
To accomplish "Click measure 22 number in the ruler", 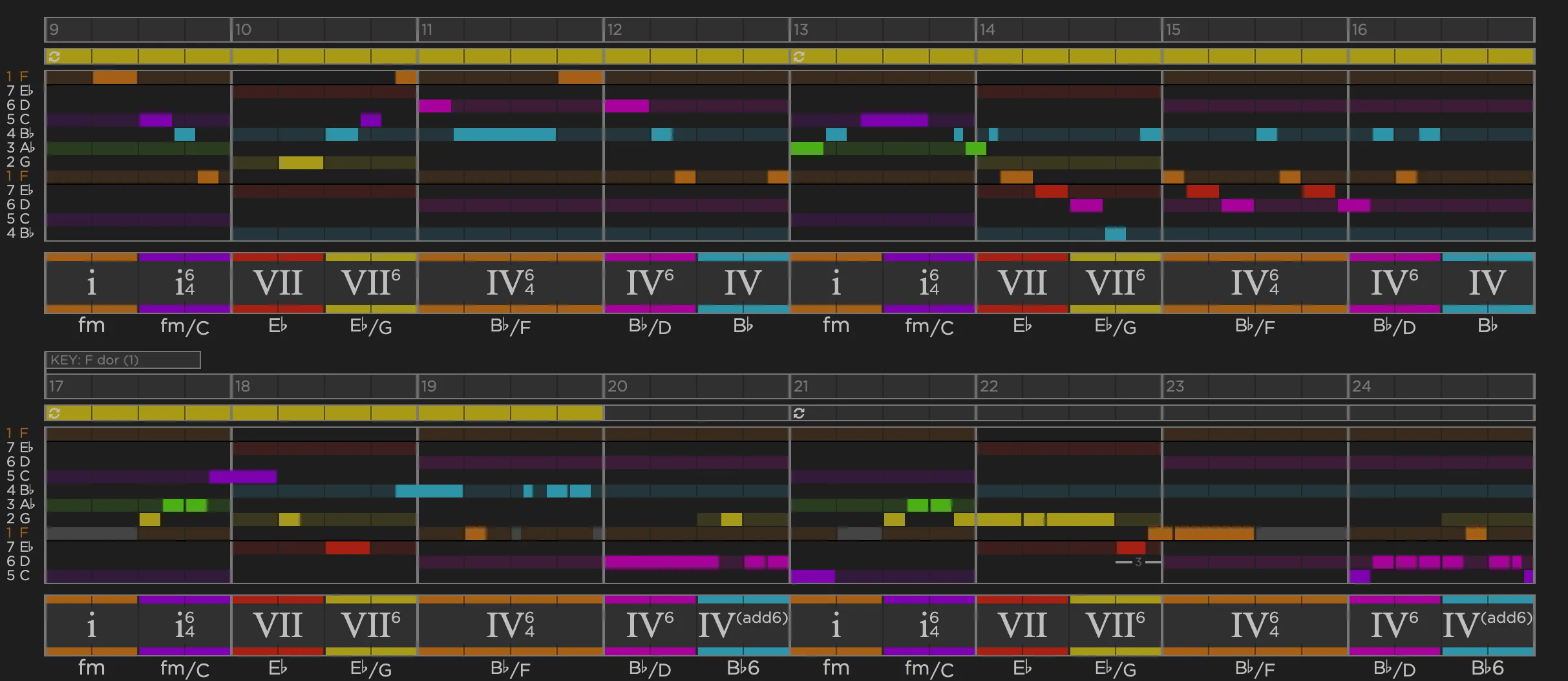I will (x=989, y=386).
